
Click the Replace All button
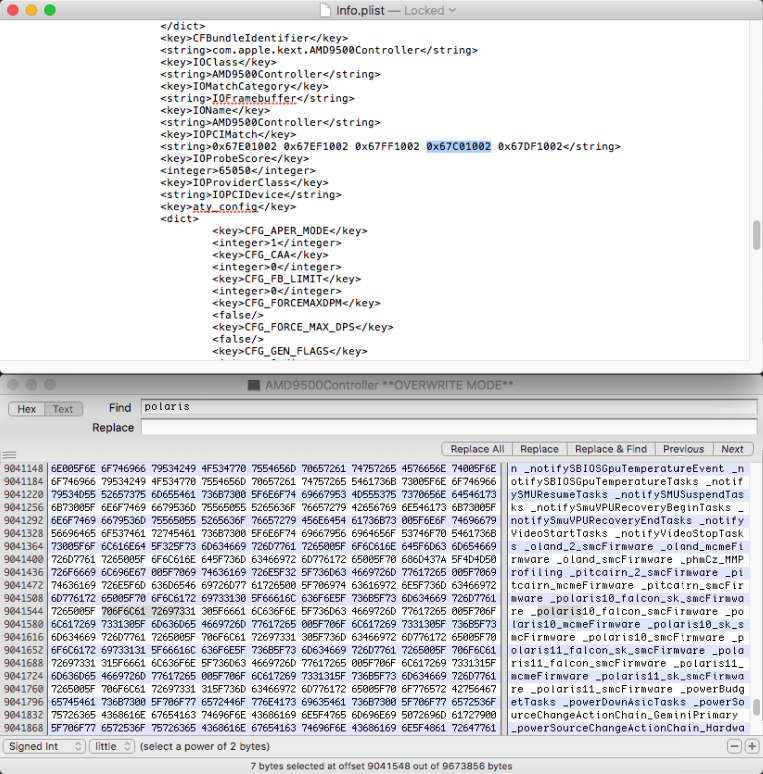point(477,449)
